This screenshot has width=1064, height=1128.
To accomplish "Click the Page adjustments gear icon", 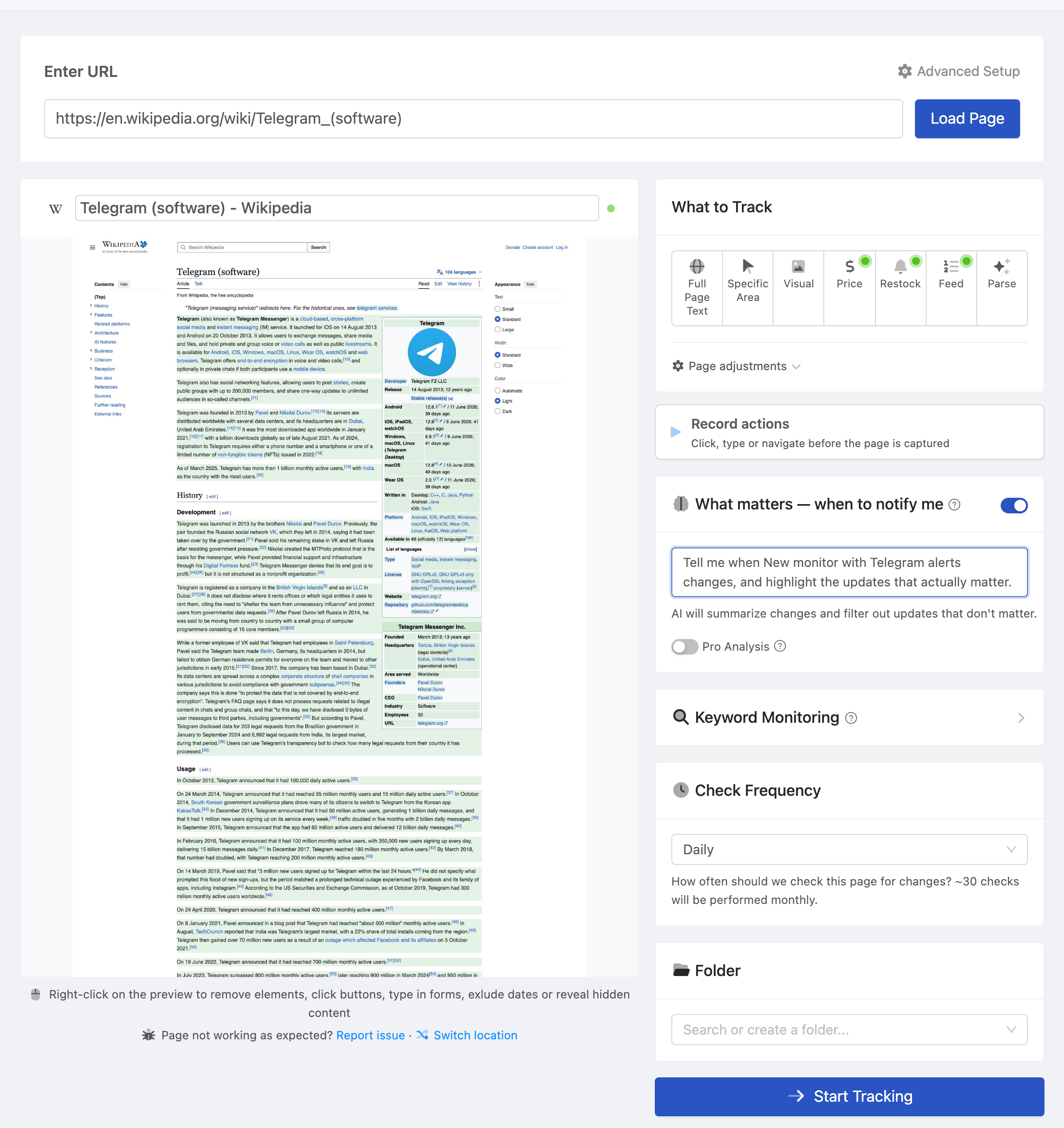I will pos(678,366).
